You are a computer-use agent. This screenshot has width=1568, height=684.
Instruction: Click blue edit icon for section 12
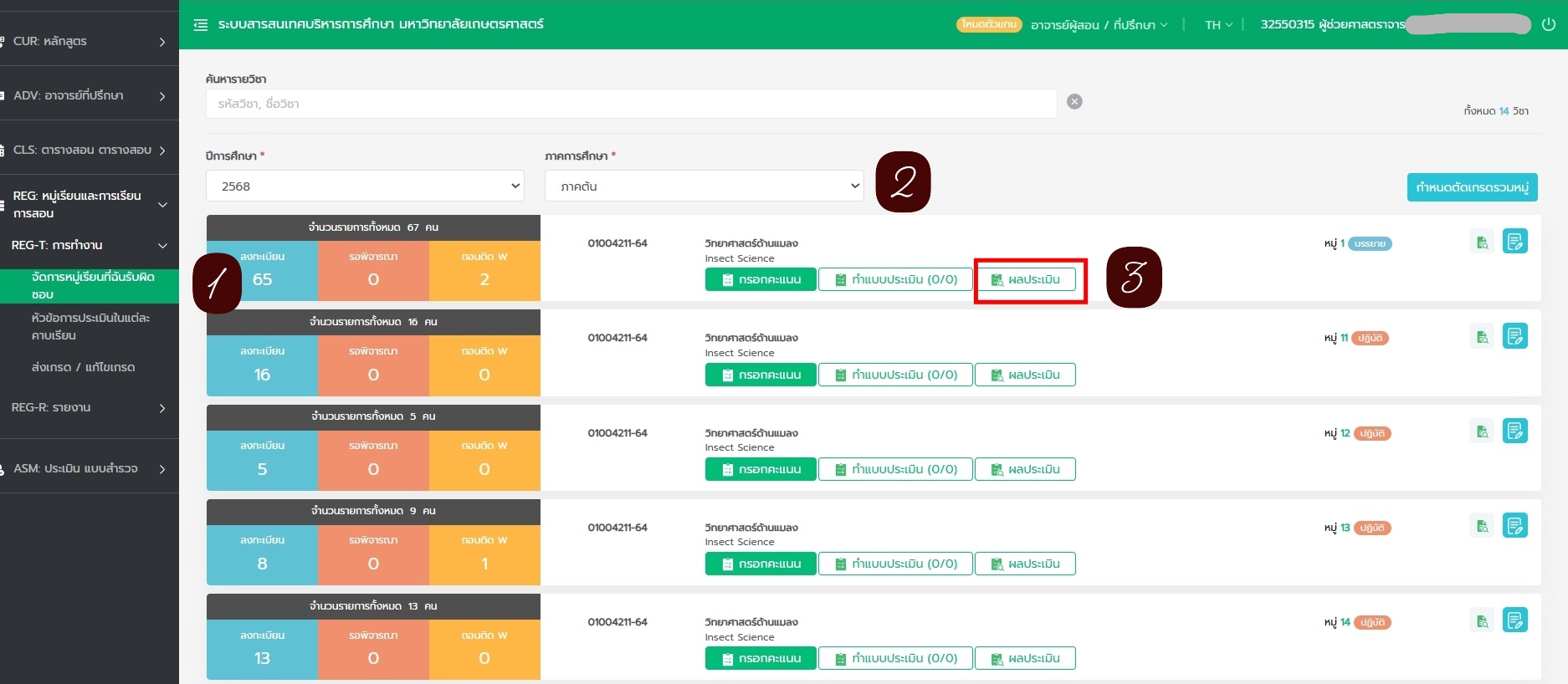click(x=1514, y=431)
